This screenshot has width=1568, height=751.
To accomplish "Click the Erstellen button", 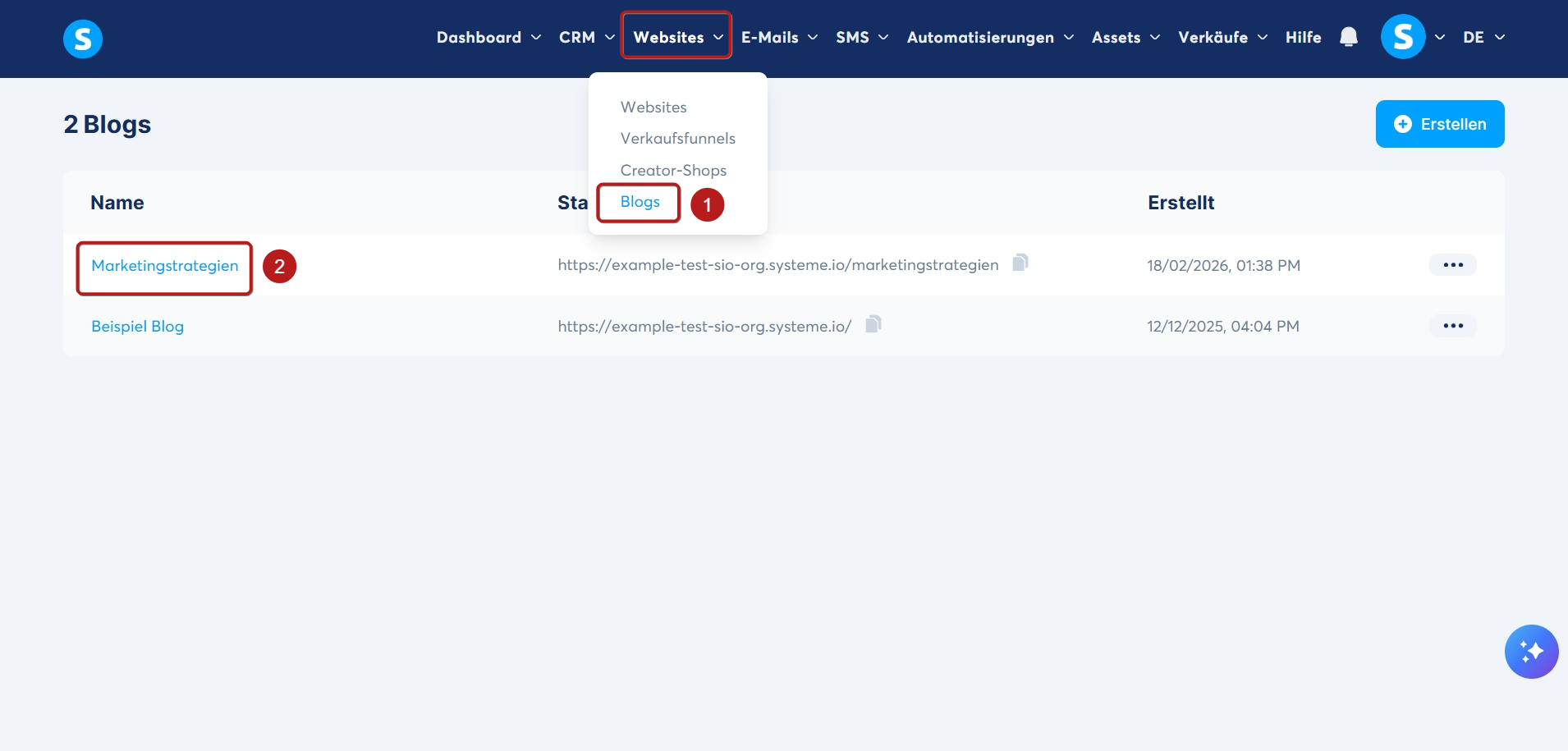I will [1440, 124].
